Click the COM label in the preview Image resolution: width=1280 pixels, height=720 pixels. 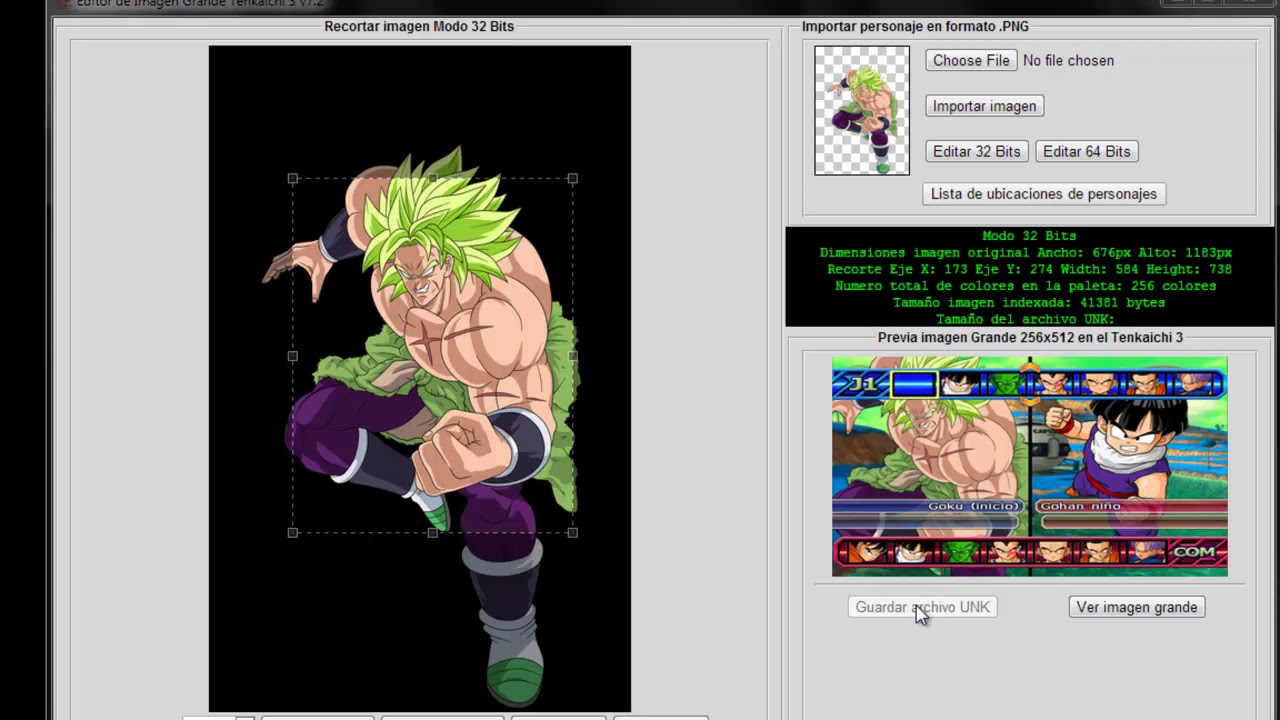coord(1194,551)
